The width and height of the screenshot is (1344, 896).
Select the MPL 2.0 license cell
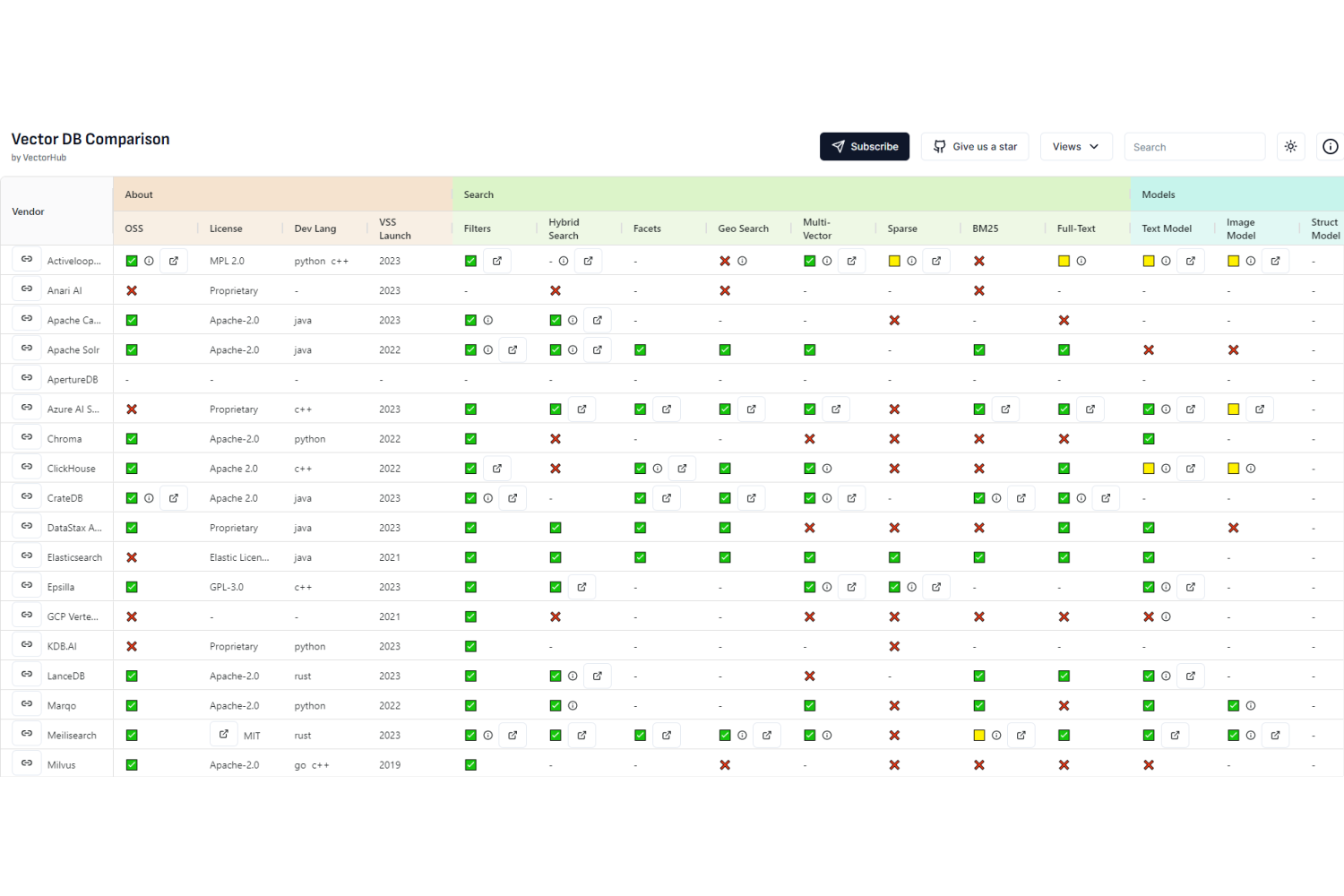[227, 261]
